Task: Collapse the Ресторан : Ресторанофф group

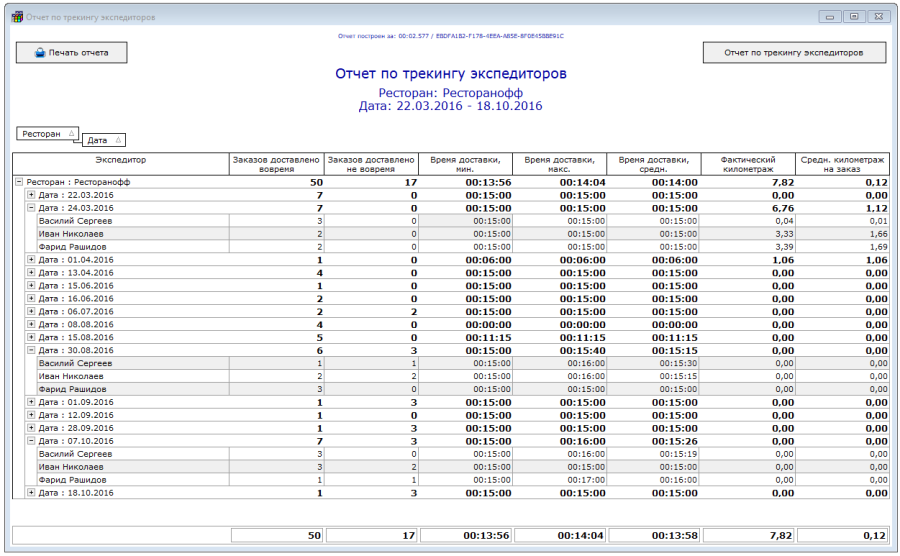Action: coord(19,182)
